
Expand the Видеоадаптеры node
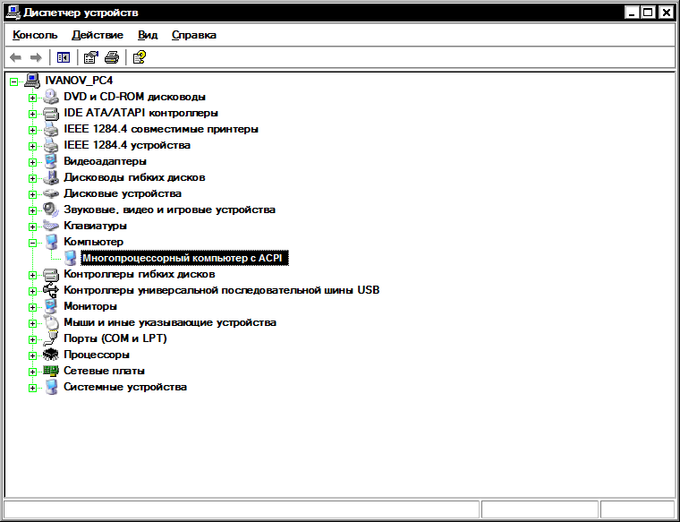(33, 163)
